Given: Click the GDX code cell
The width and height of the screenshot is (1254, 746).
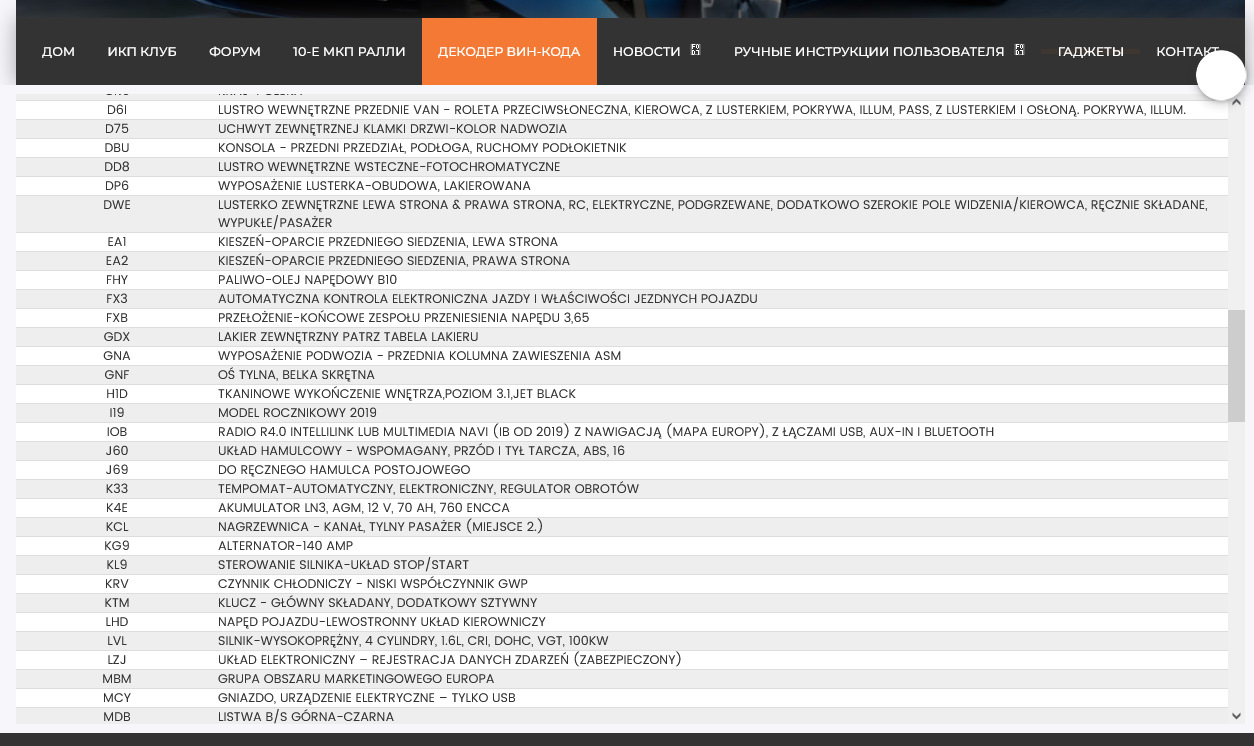Looking at the screenshot, I should click(117, 337).
